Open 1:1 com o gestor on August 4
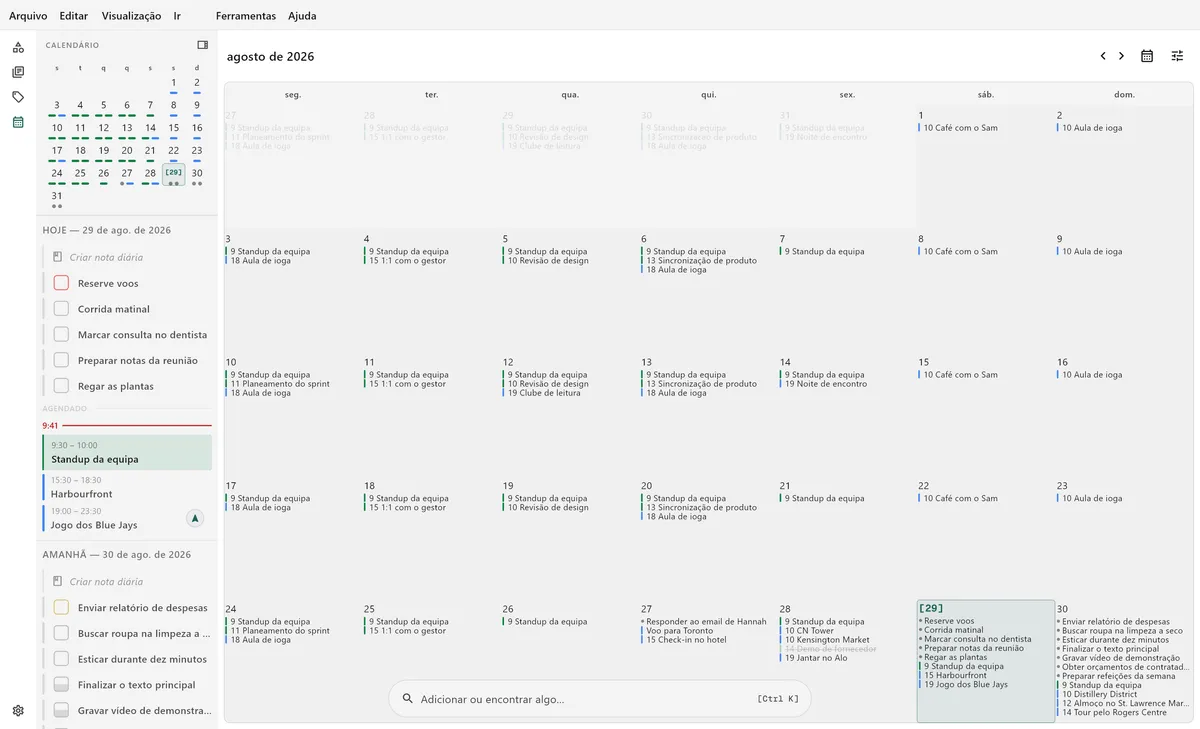 [407, 261]
